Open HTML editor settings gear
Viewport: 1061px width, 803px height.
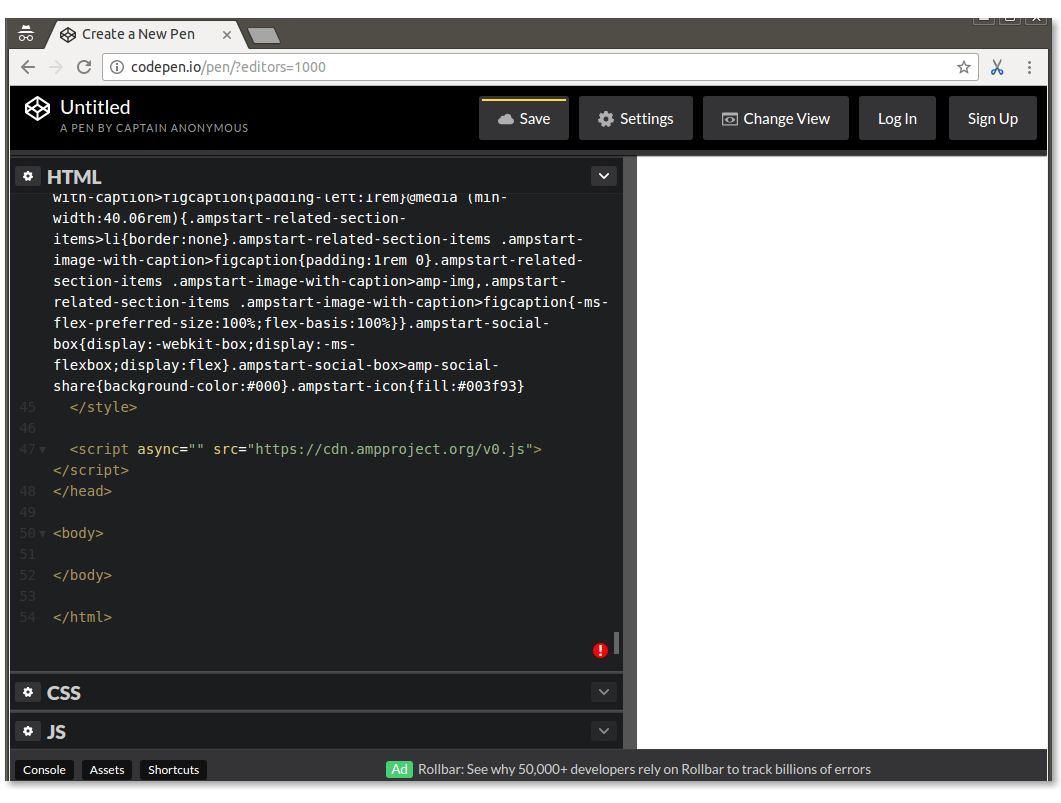(28, 176)
